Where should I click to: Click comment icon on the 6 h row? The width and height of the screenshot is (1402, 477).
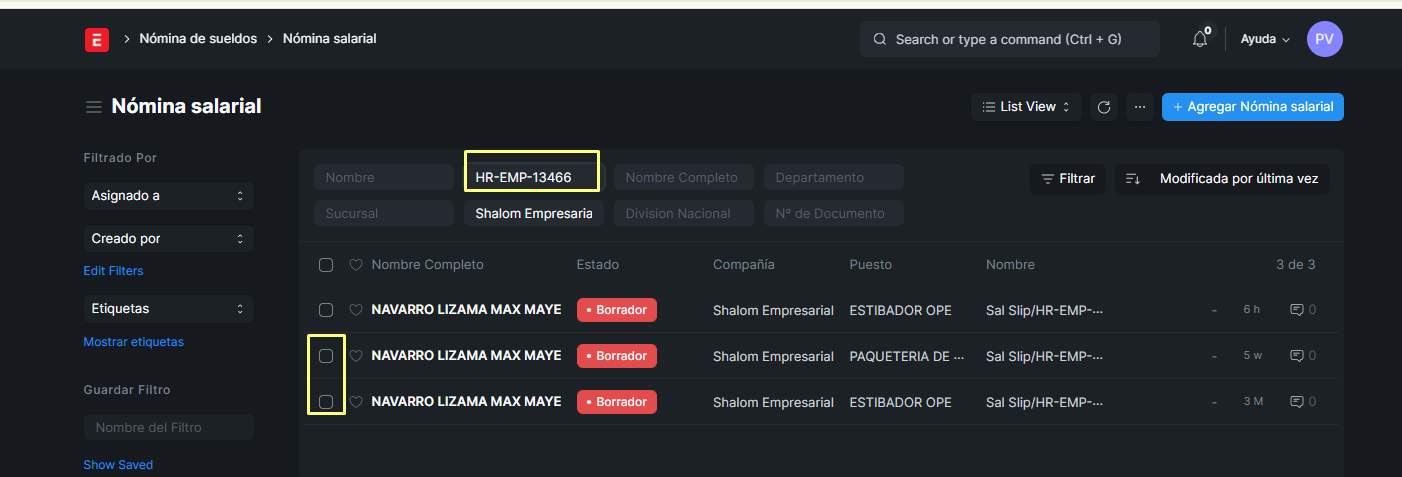[1297, 310]
